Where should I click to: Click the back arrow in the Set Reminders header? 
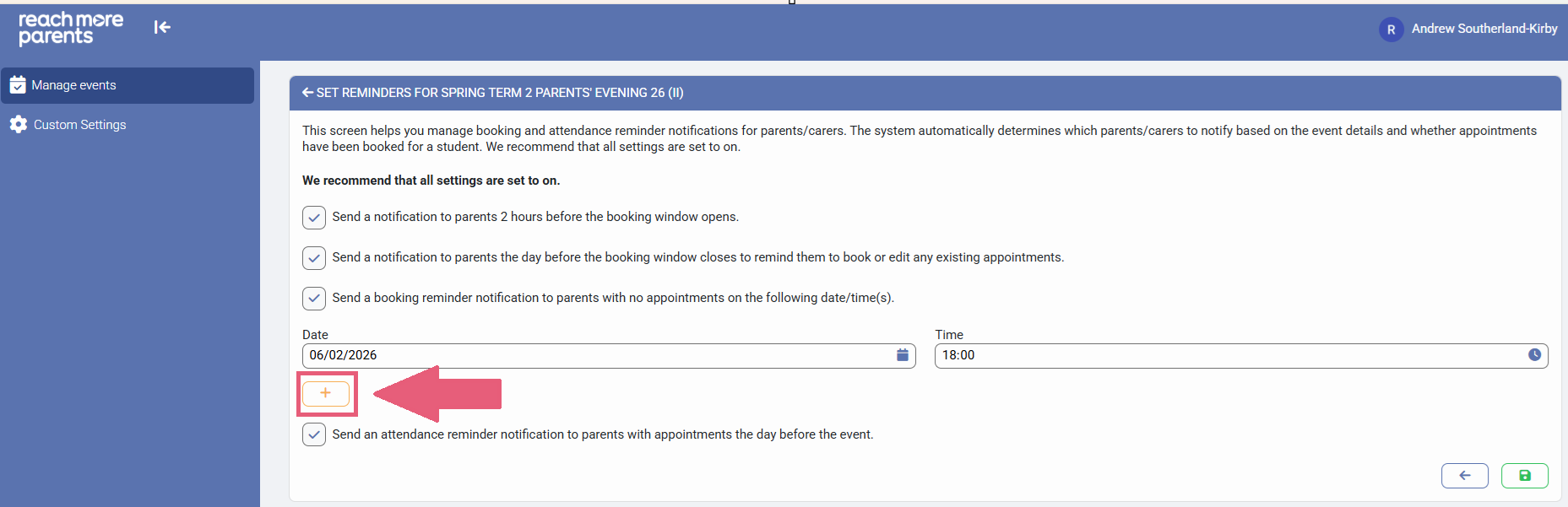click(x=308, y=93)
